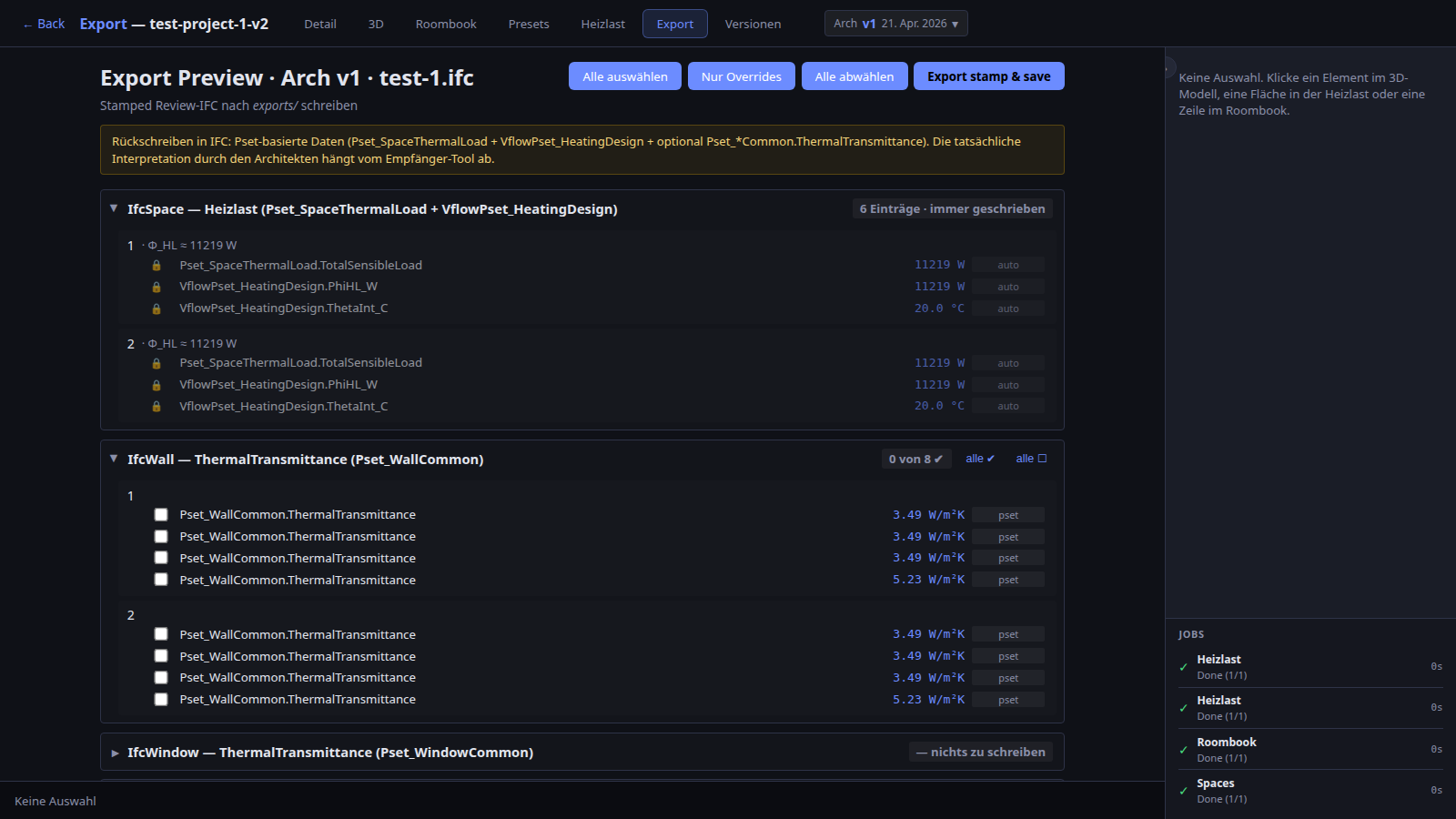
Task: Tick the second ThermalTransmittance checkbox in wall group 2
Action: 161,656
